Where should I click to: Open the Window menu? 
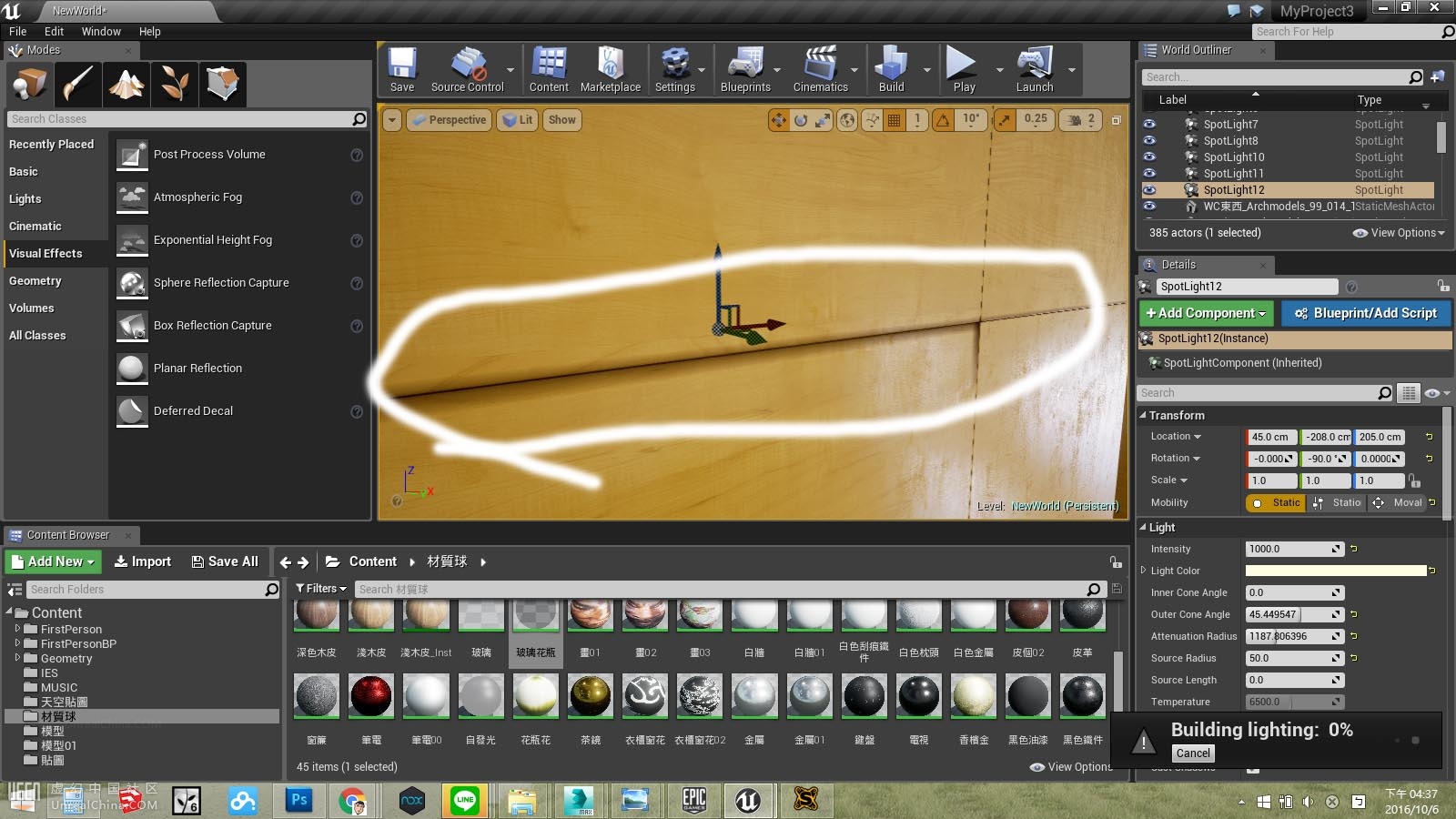tap(101, 31)
